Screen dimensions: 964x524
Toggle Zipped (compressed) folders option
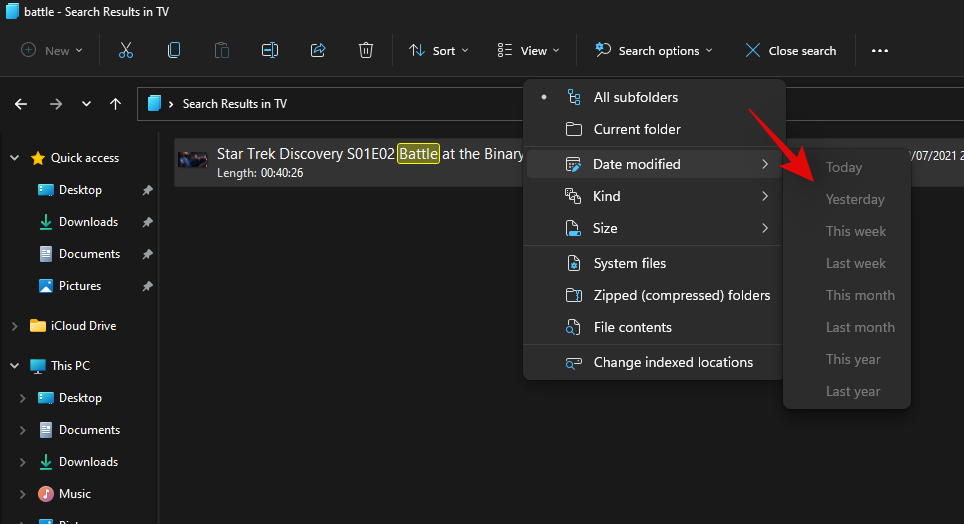click(681, 295)
